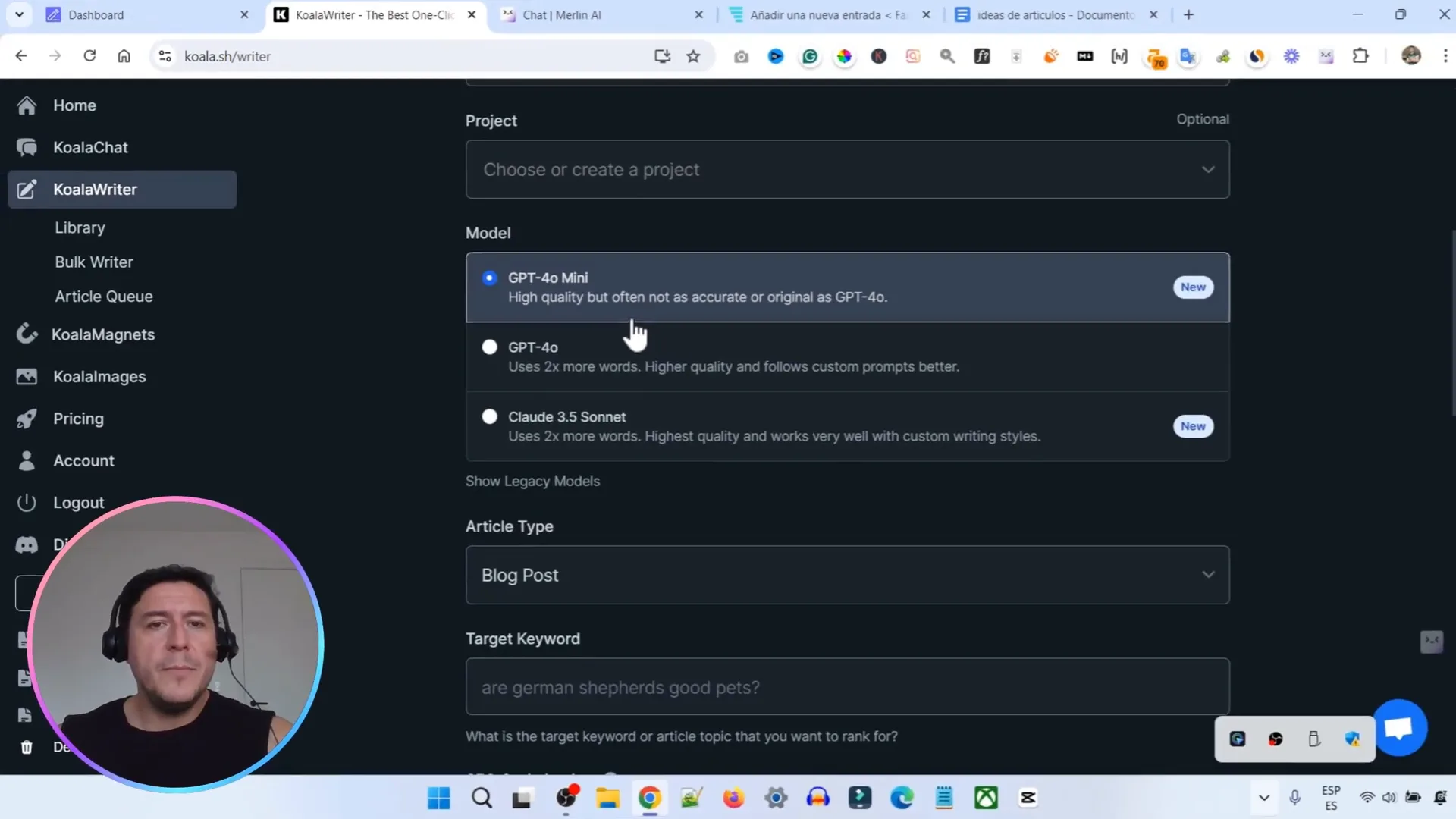The height and width of the screenshot is (819, 1456).
Task: Click the Logout power icon
Action: [x=27, y=503]
